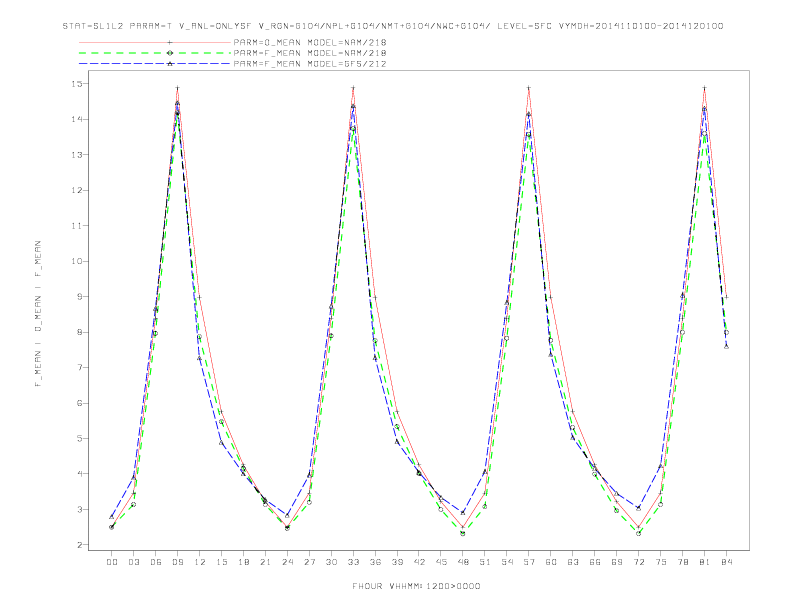The height and width of the screenshot is (612, 792).
Task: Click the x-axis forecast hour label 15
Action: [x=222, y=562]
